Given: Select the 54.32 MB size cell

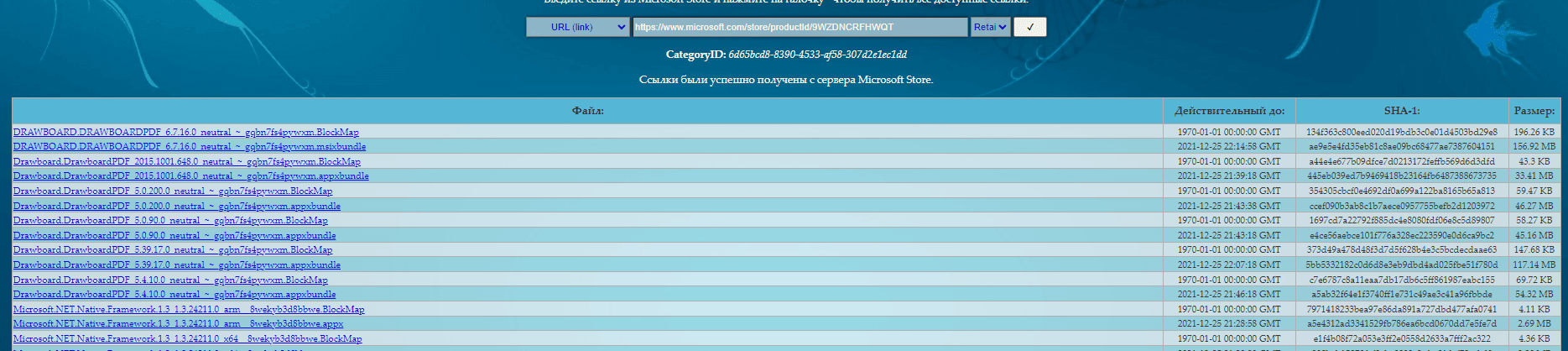Looking at the screenshot, I should 1534,294.
